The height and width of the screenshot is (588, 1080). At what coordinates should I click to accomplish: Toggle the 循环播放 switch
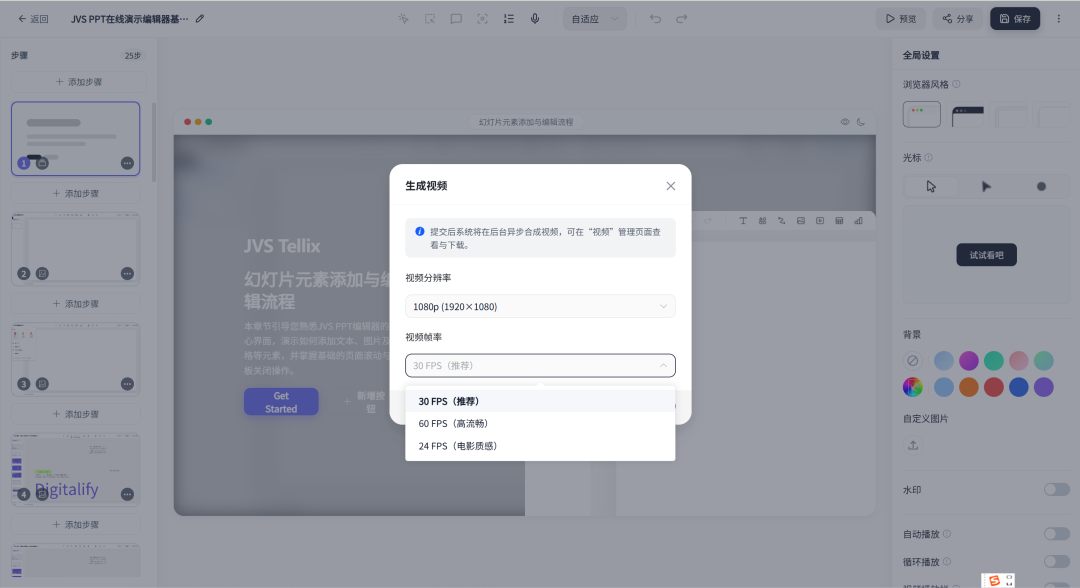[1057, 561]
